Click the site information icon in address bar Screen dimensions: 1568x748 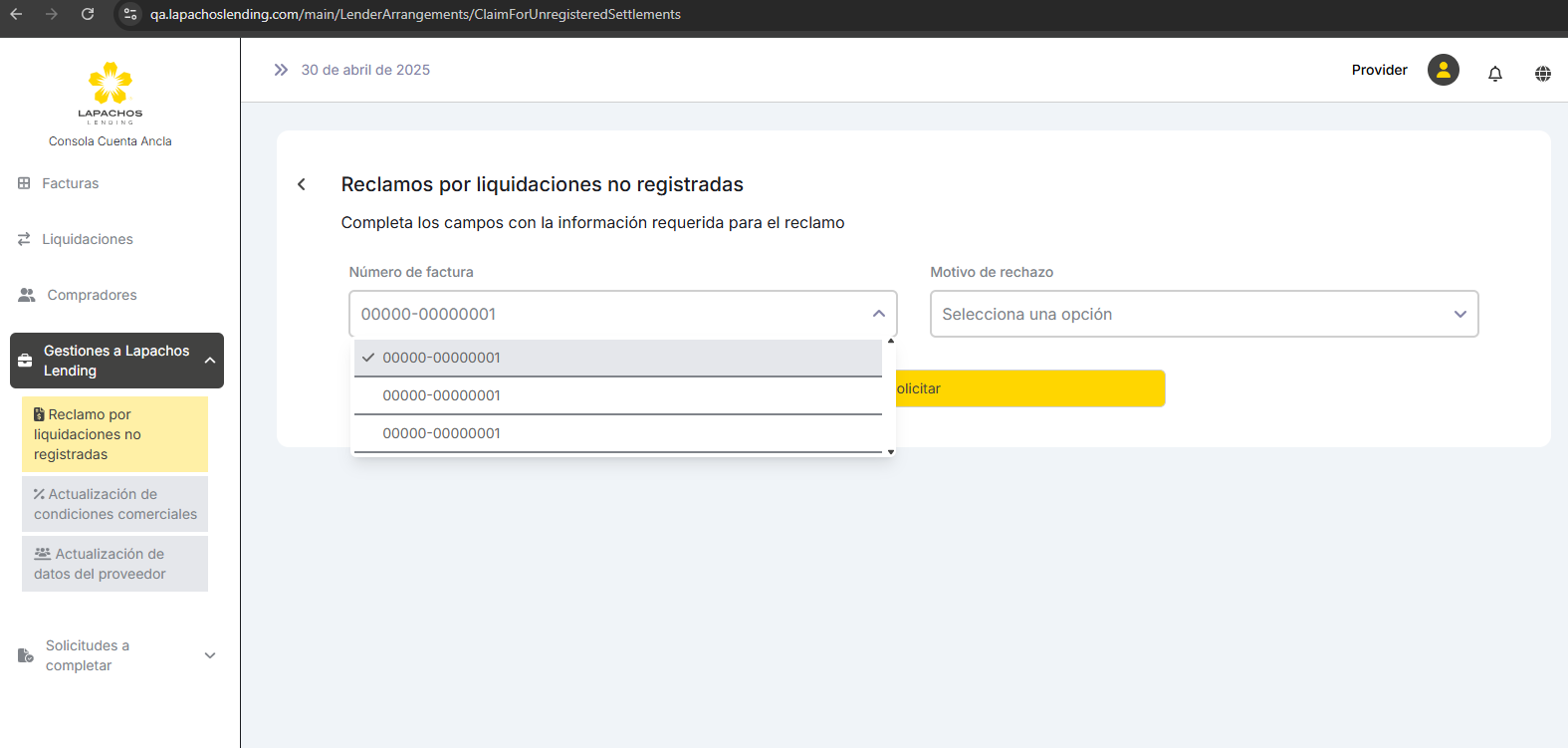130,14
